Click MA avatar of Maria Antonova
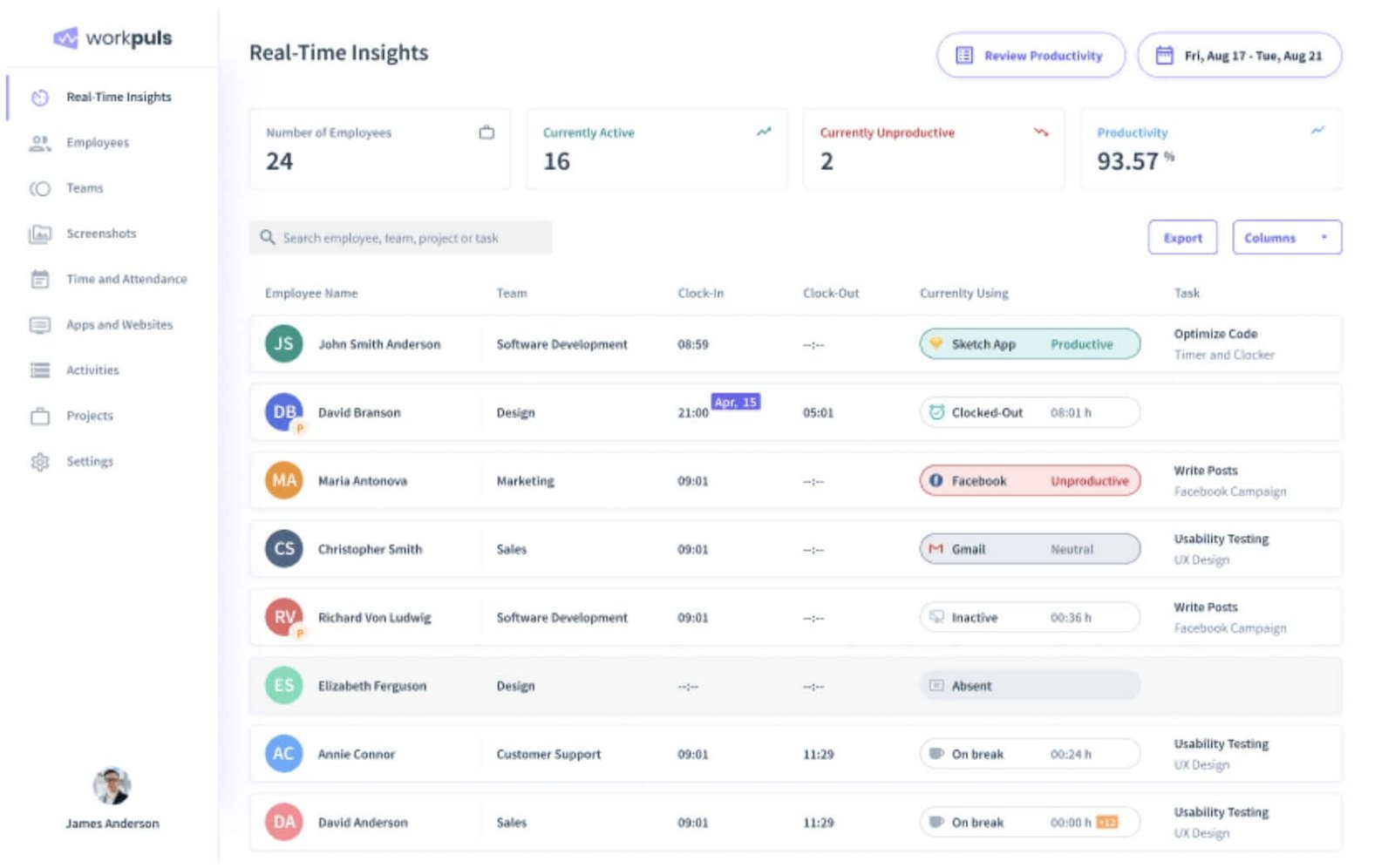This screenshot has height=868, width=1395. point(284,480)
